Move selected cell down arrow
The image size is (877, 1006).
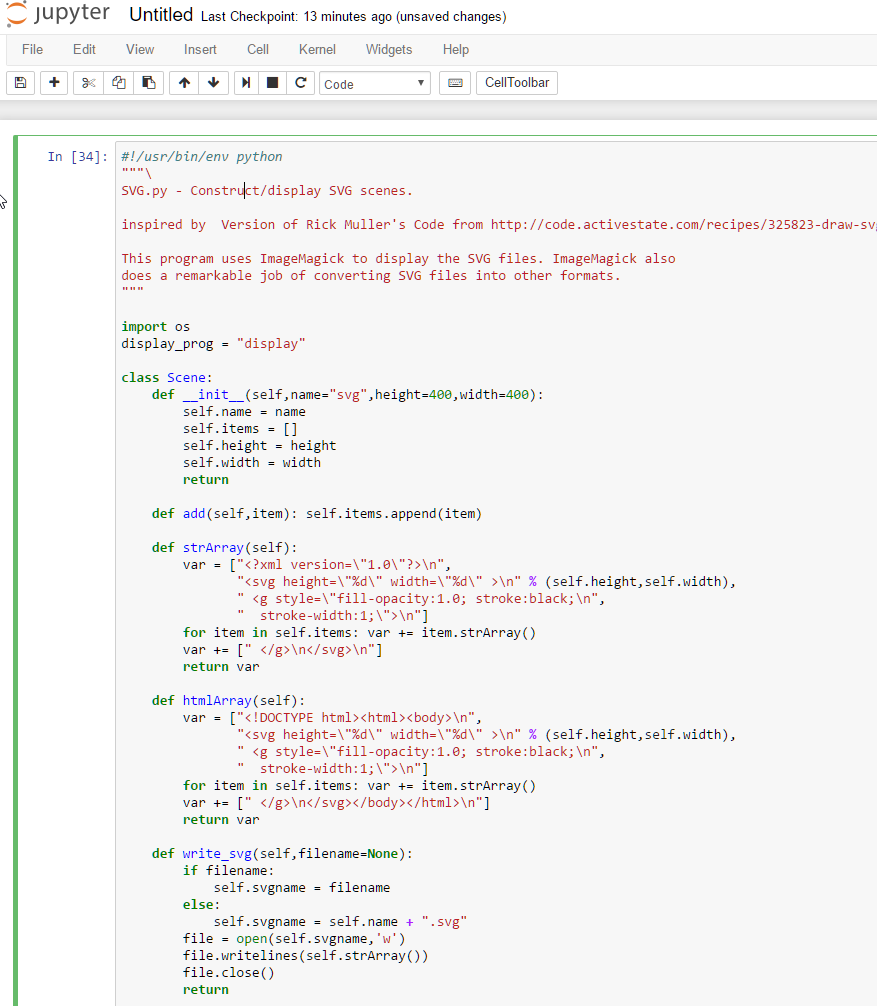(x=214, y=83)
